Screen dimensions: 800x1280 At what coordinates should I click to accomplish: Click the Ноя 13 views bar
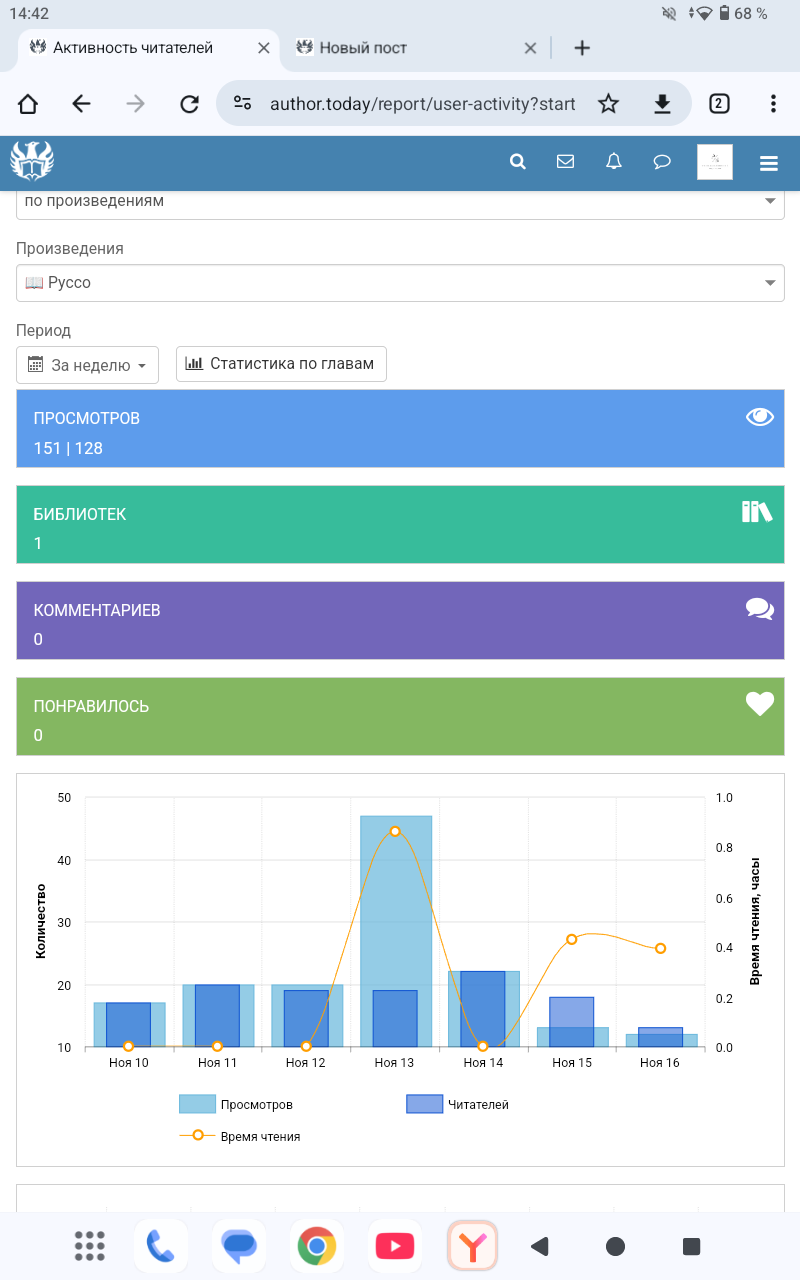396,900
